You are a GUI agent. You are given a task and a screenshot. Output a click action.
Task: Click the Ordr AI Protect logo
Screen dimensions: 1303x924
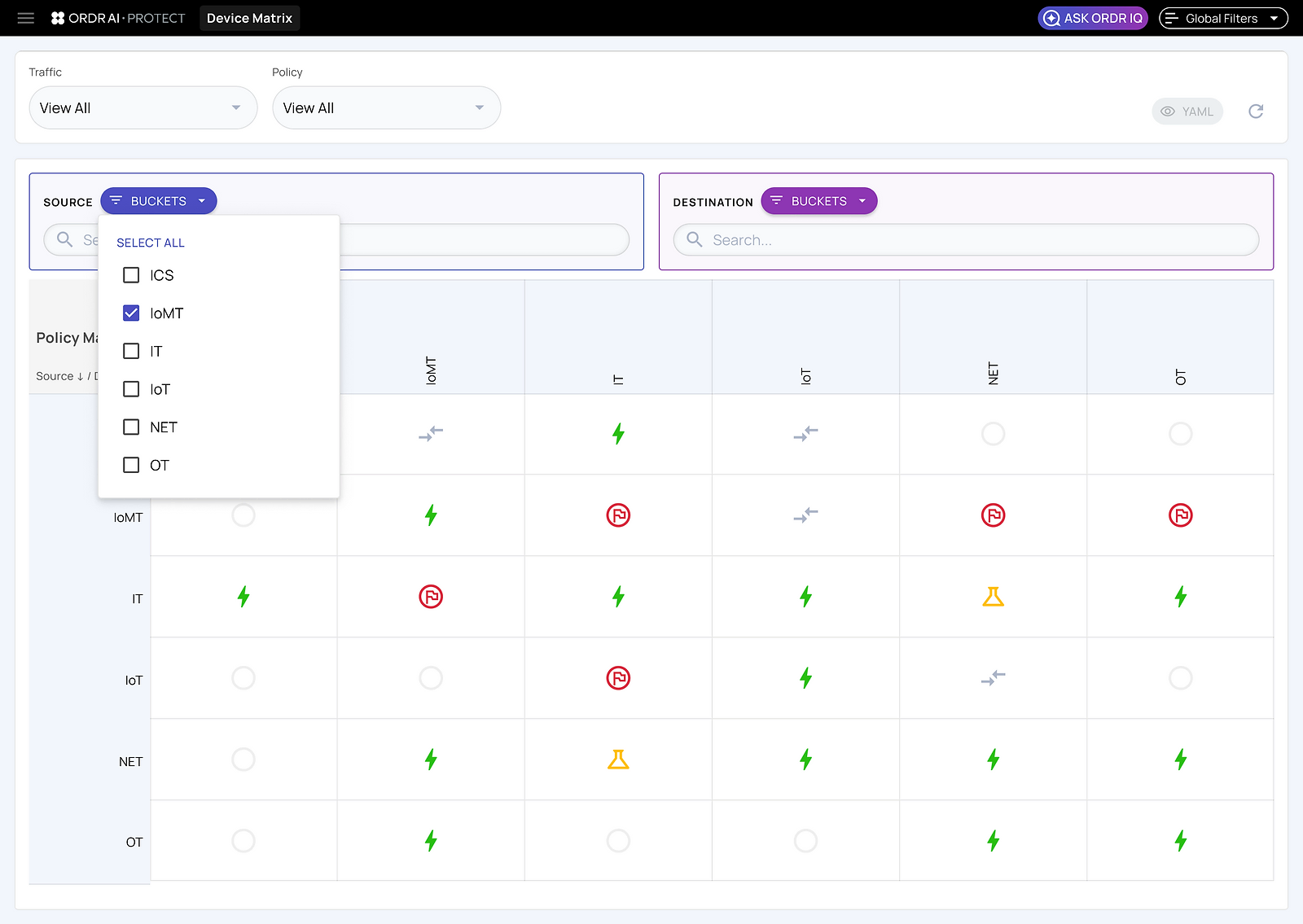118,18
